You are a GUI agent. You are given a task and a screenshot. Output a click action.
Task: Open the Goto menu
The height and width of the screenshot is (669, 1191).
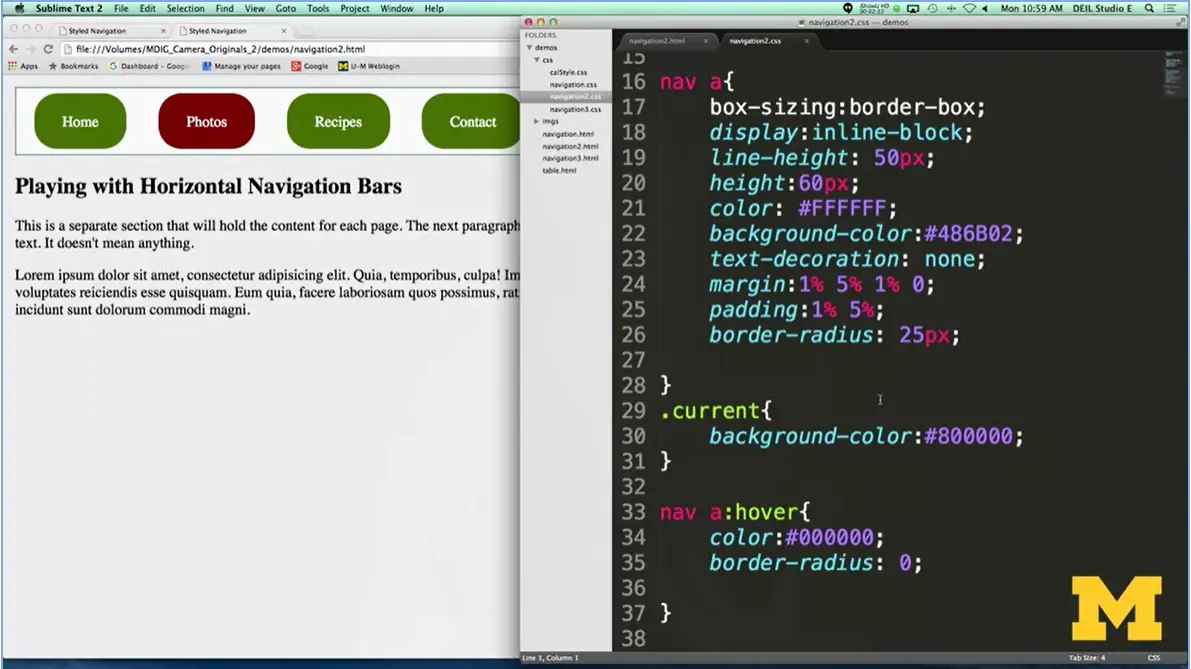(285, 8)
